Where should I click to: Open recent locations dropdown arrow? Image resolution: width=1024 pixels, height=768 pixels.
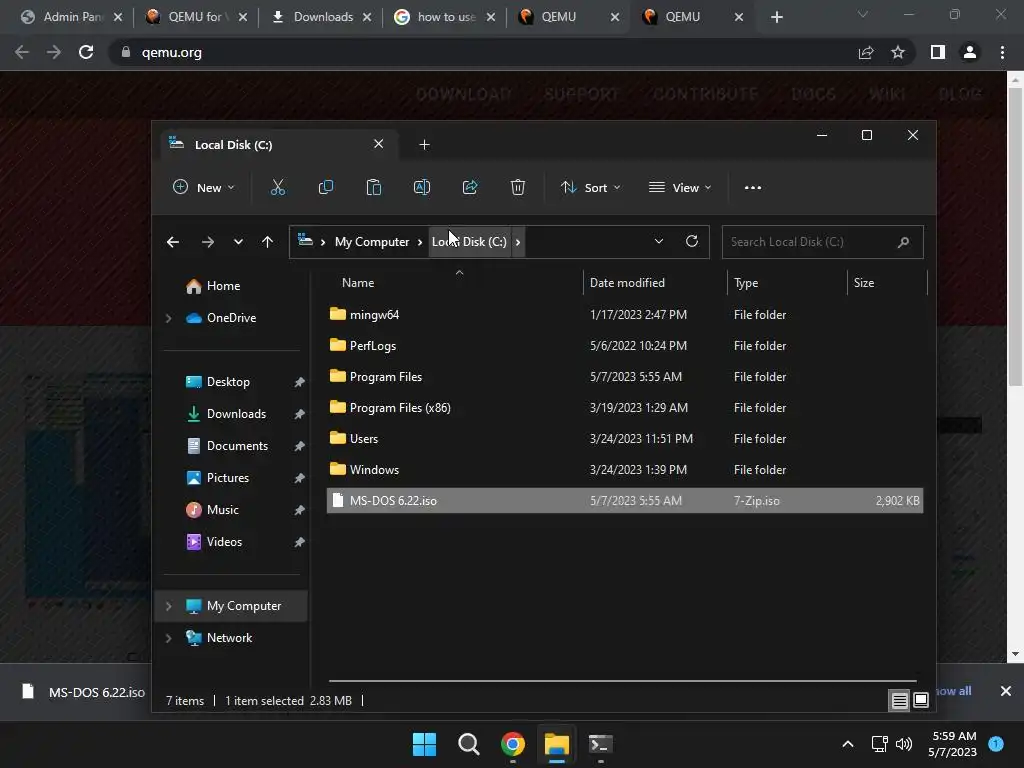tap(238, 242)
